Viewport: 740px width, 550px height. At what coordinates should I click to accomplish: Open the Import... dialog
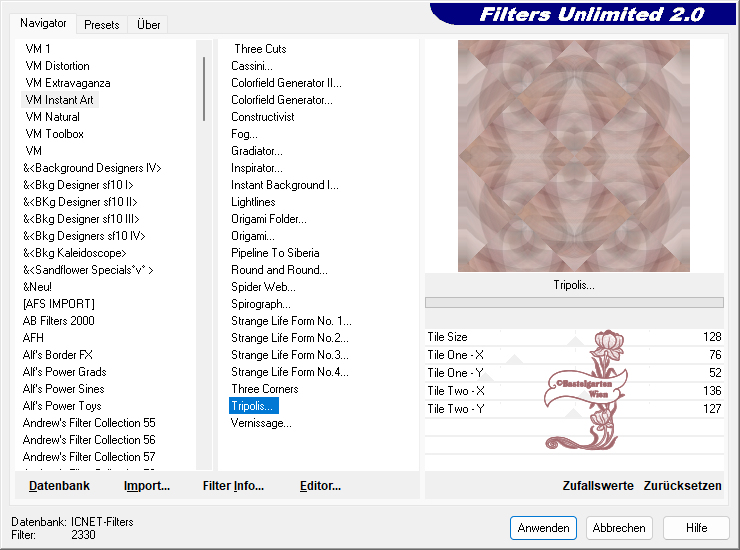[146, 486]
